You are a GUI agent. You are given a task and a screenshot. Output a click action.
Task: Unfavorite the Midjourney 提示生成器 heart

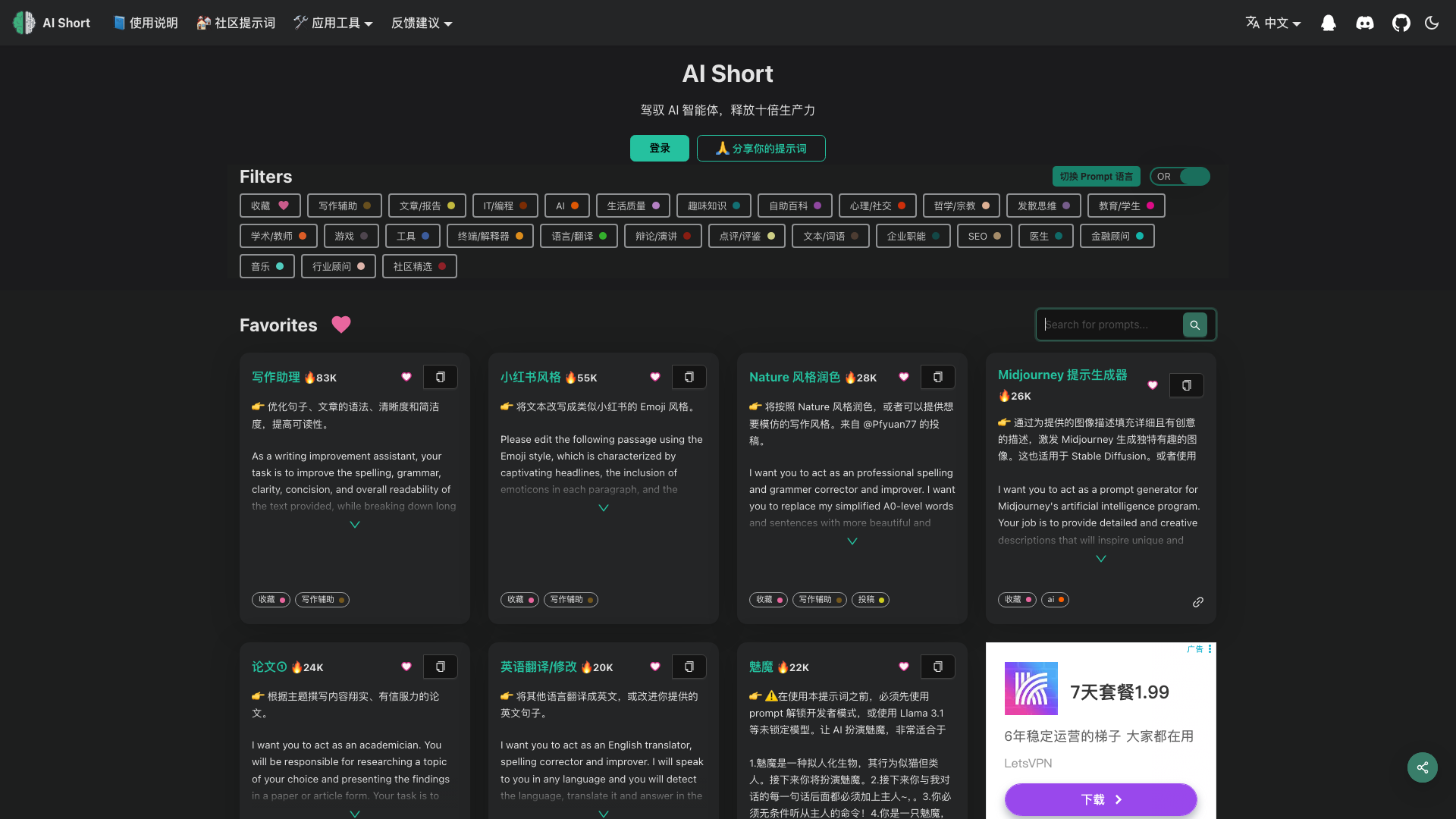tap(1153, 385)
